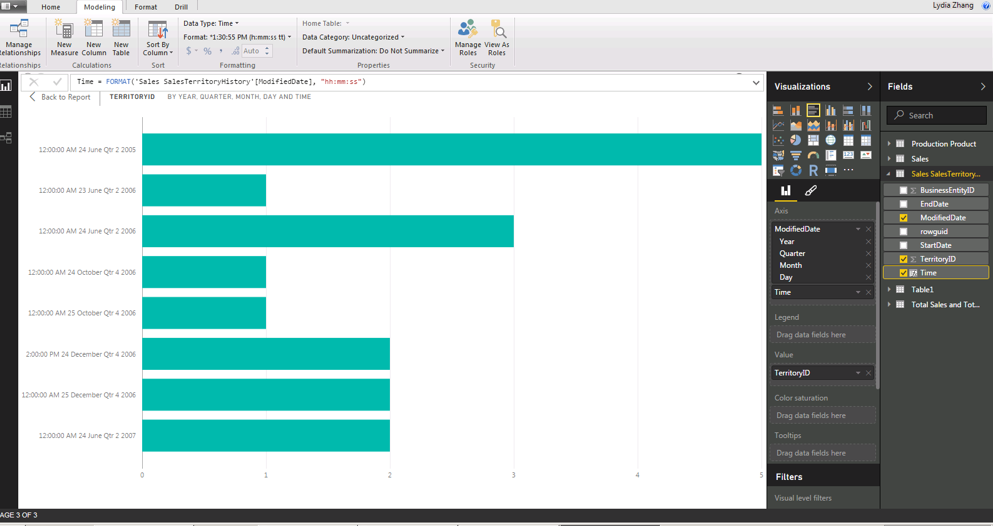The height and width of the screenshot is (526, 997).
Task: Collapse the Visualizations pane
Action: 870,87
